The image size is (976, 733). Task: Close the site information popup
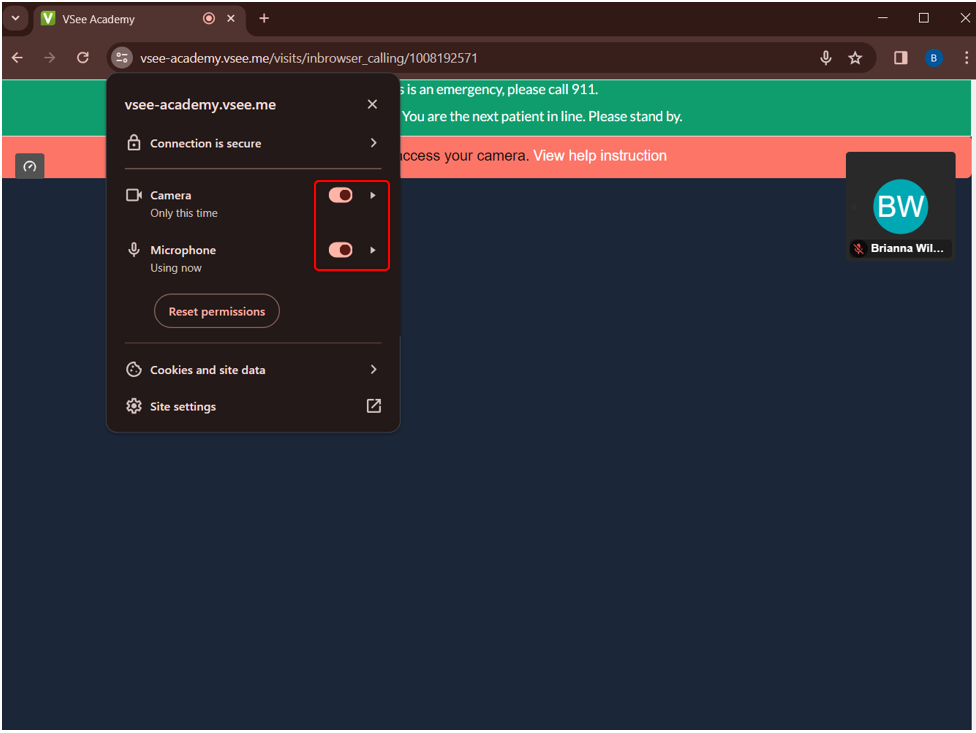pyautogui.click(x=372, y=104)
